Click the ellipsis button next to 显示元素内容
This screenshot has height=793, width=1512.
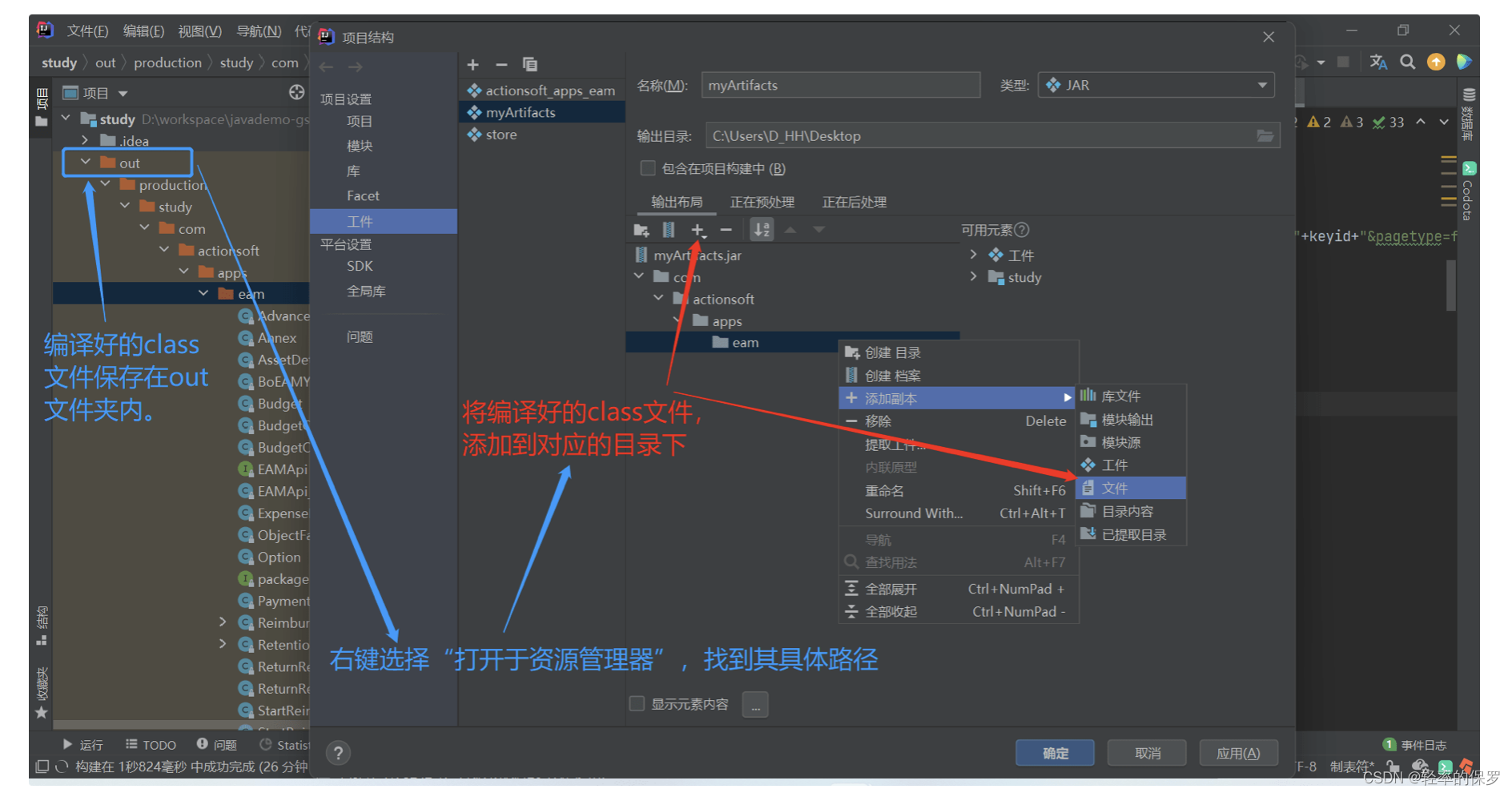pos(755,704)
